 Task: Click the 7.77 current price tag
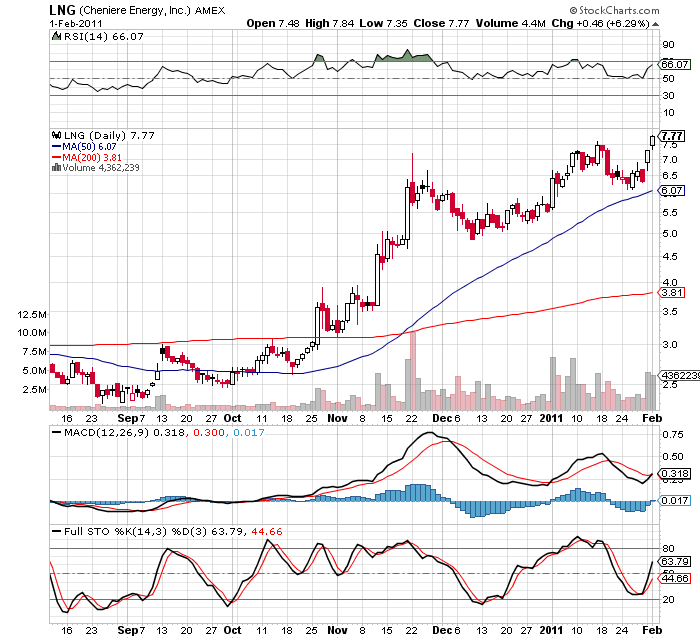(x=673, y=136)
